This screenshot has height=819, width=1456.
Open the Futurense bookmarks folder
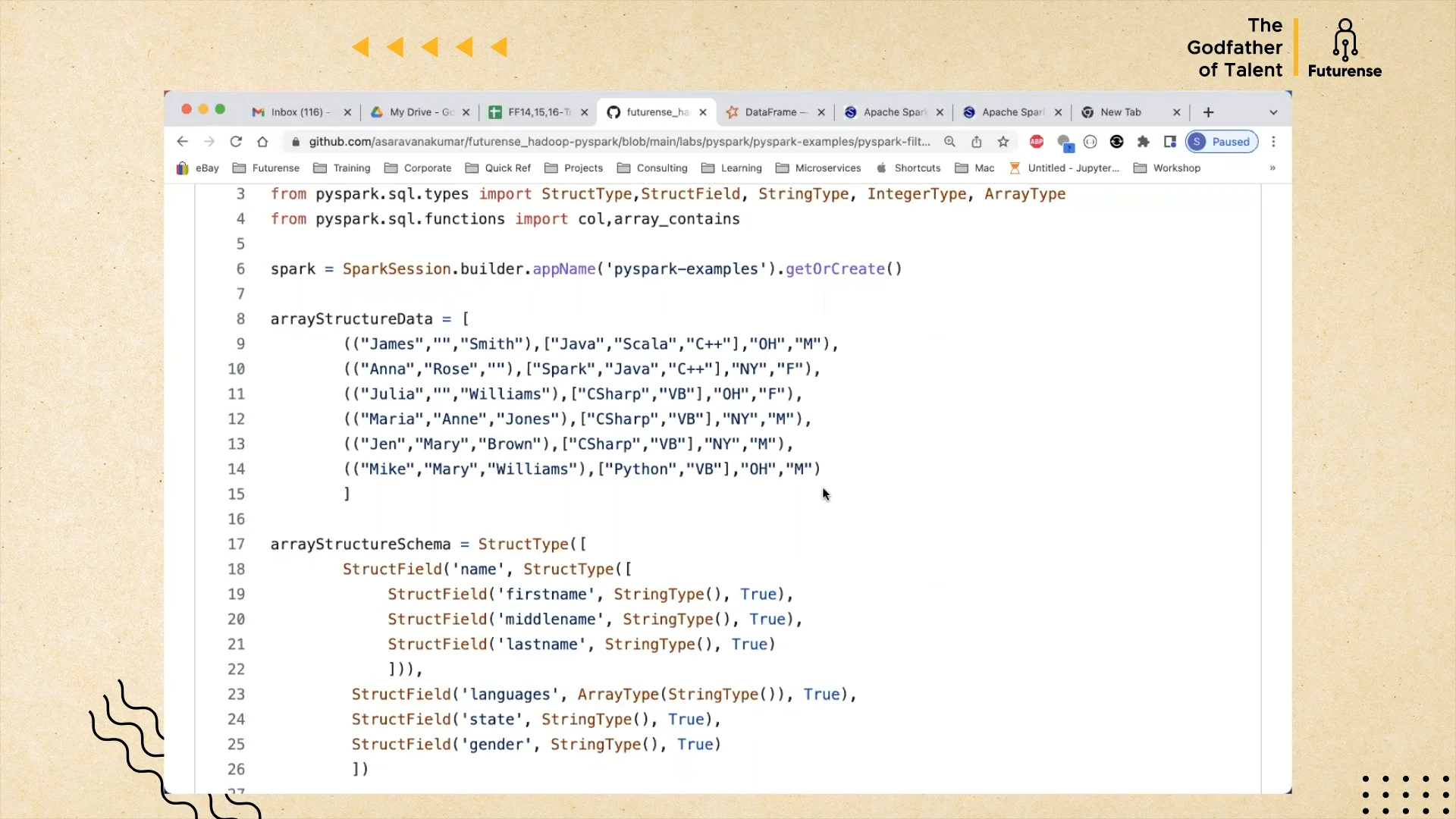[266, 168]
